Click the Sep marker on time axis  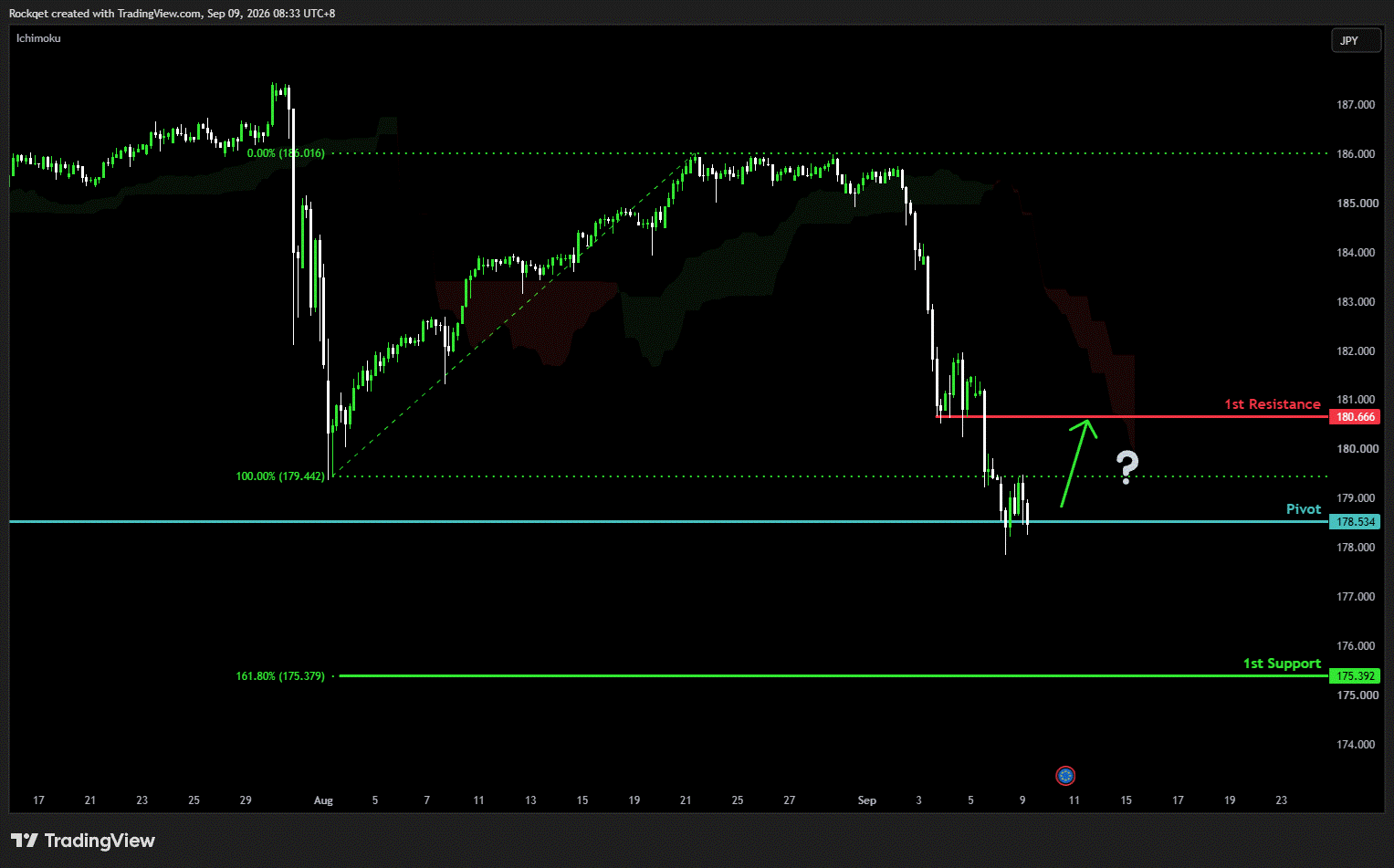[x=867, y=800]
